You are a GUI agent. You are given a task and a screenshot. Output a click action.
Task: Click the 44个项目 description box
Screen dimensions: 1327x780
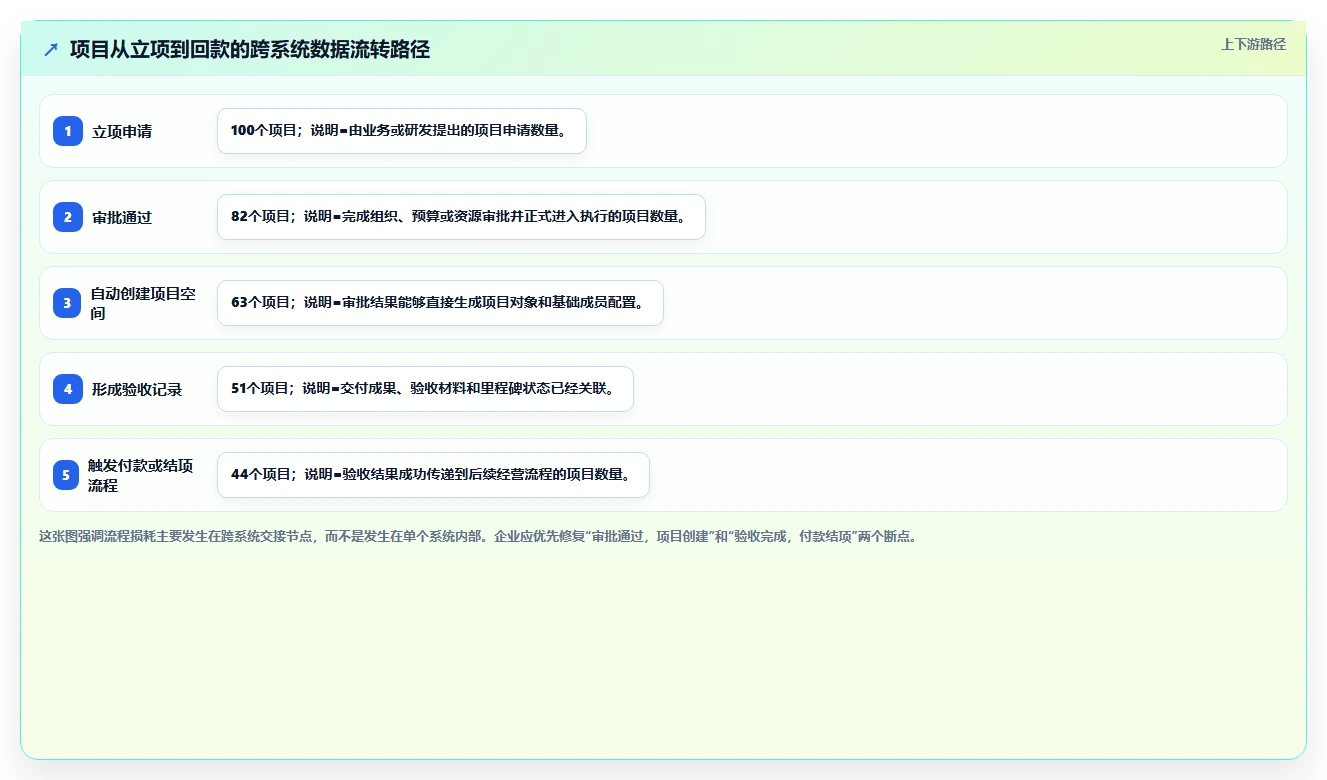(x=433, y=475)
